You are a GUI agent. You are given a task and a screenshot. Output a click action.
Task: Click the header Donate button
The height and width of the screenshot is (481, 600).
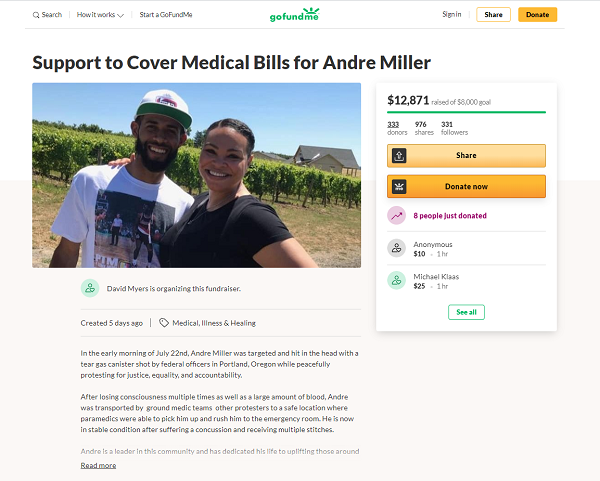click(x=537, y=15)
